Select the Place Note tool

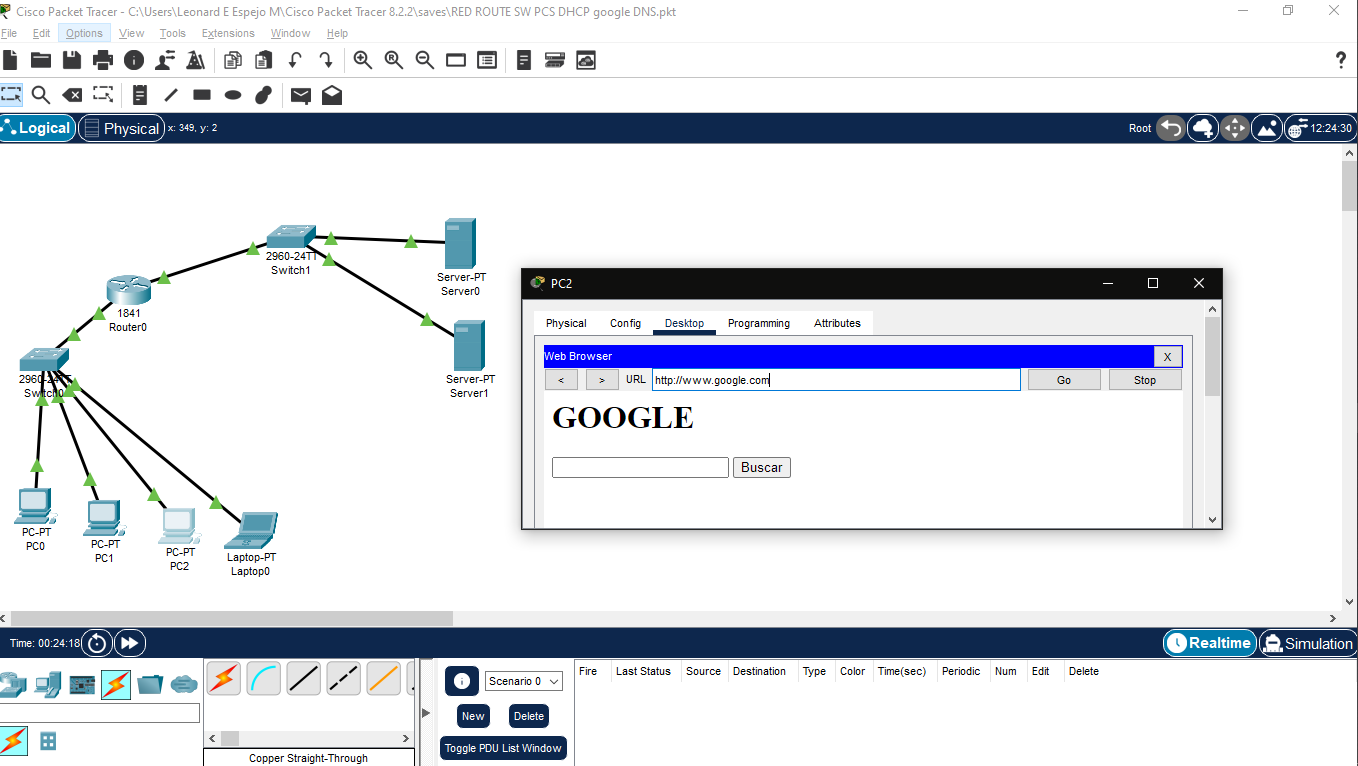140,95
